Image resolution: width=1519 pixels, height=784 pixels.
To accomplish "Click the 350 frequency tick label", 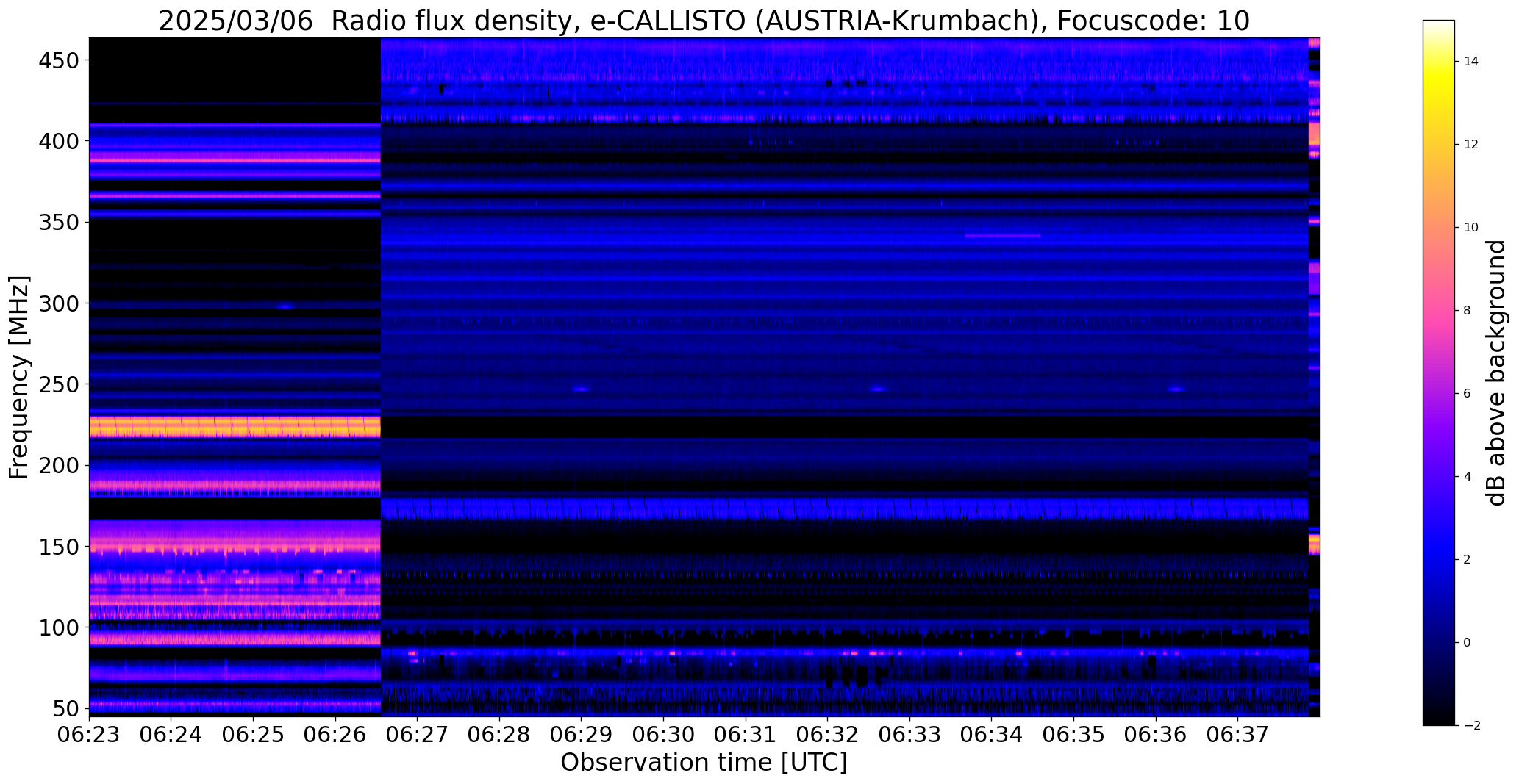I will (60, 222).
